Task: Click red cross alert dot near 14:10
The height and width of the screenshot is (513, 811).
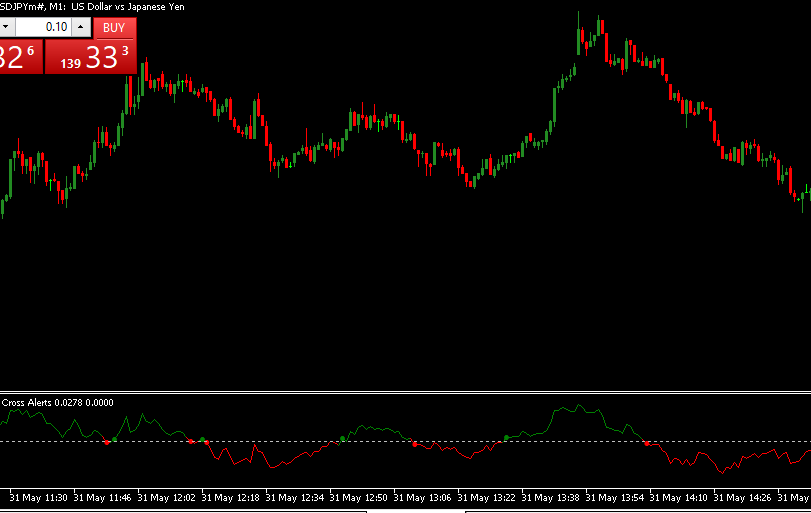Action: point(647,443)
